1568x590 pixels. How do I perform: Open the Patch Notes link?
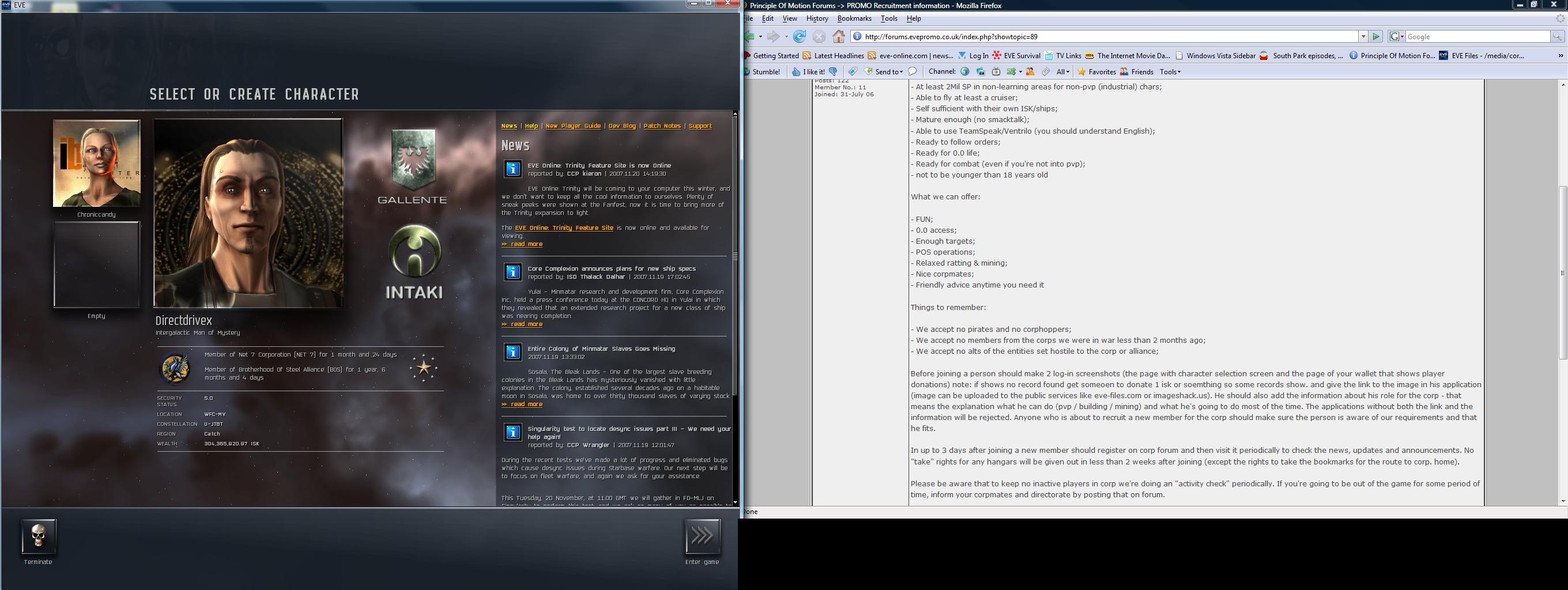[662, 126]
